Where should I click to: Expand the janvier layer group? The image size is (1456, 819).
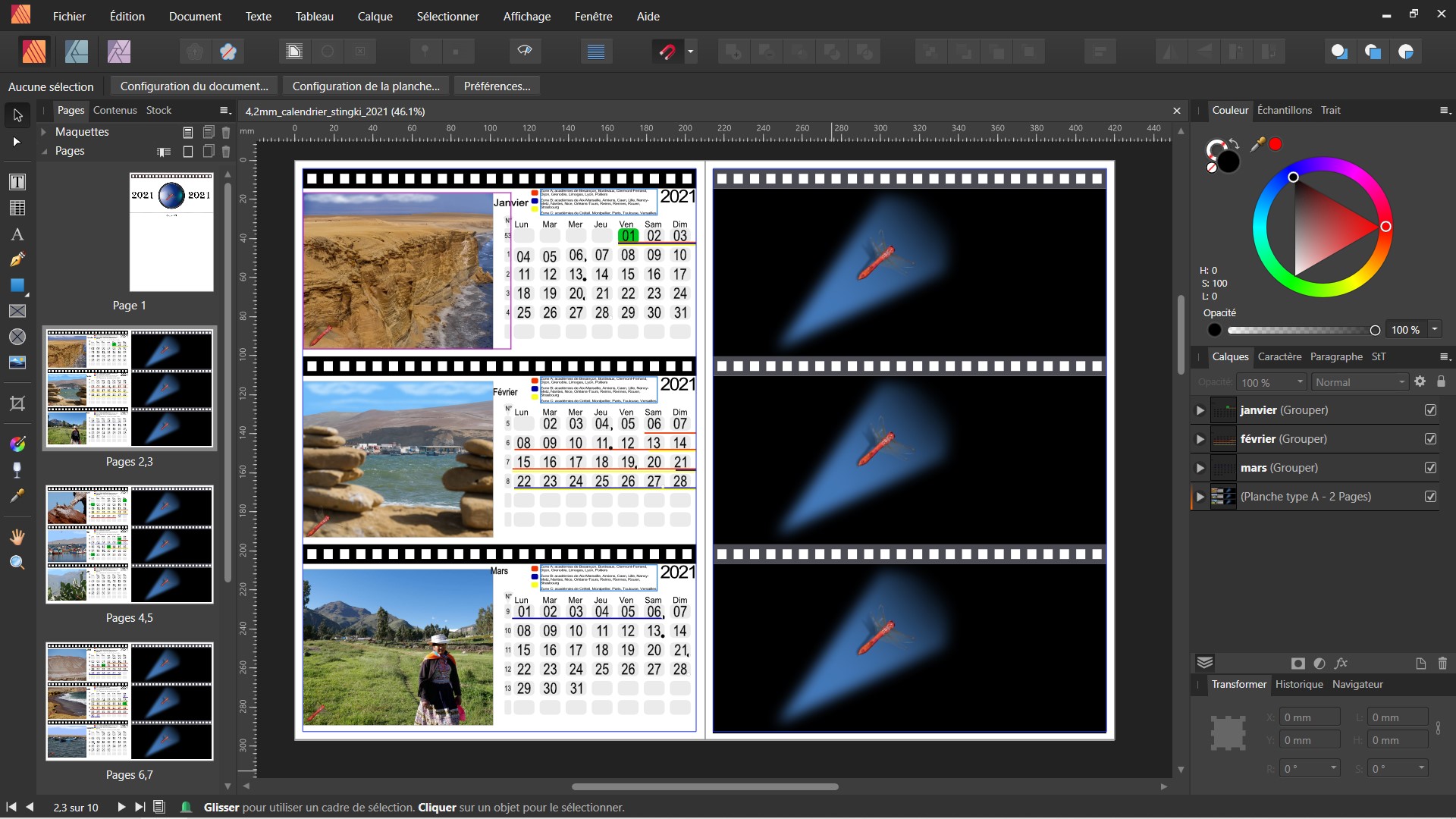(1200, 410)
